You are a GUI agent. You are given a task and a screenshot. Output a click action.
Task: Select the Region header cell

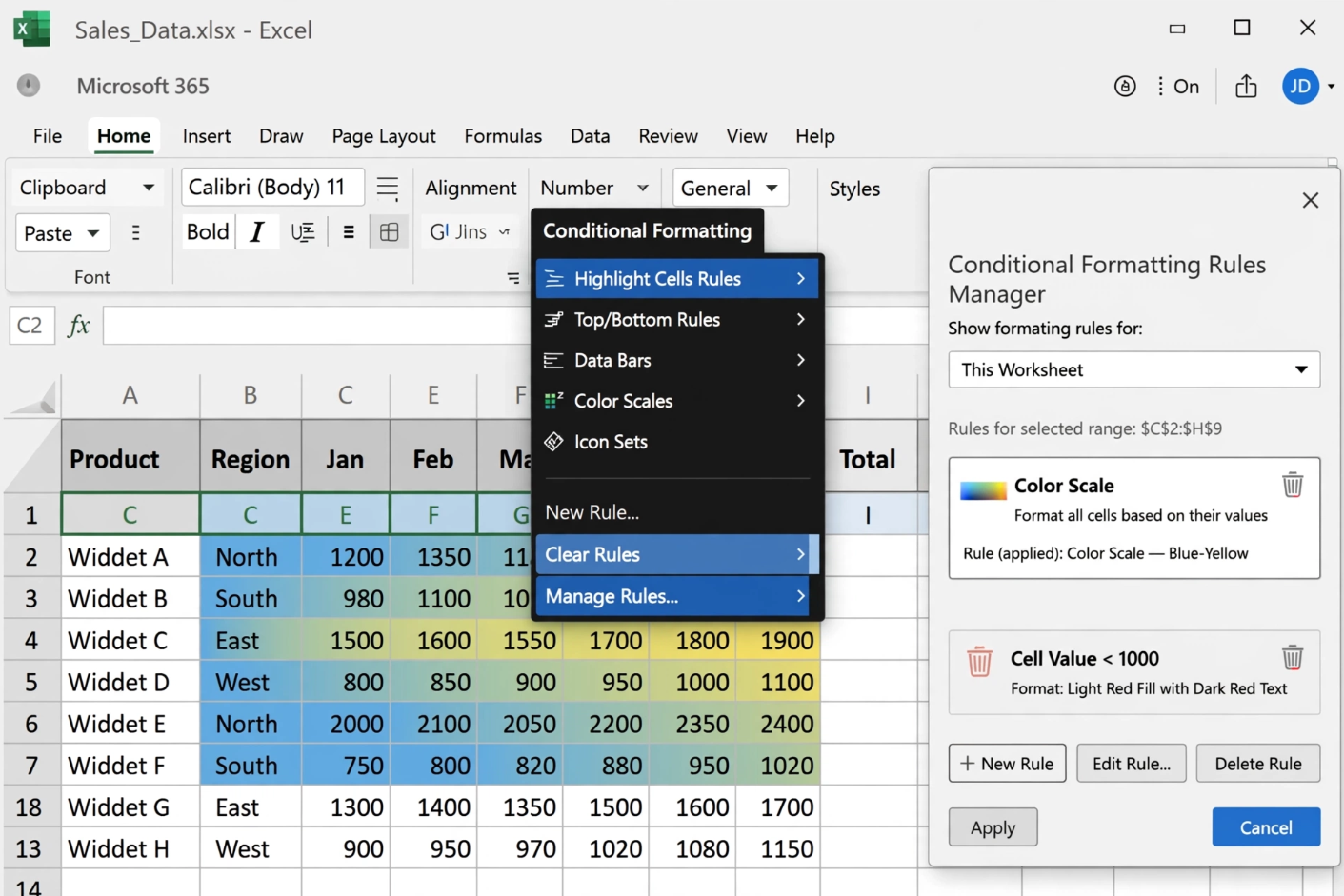pos(251,459)
